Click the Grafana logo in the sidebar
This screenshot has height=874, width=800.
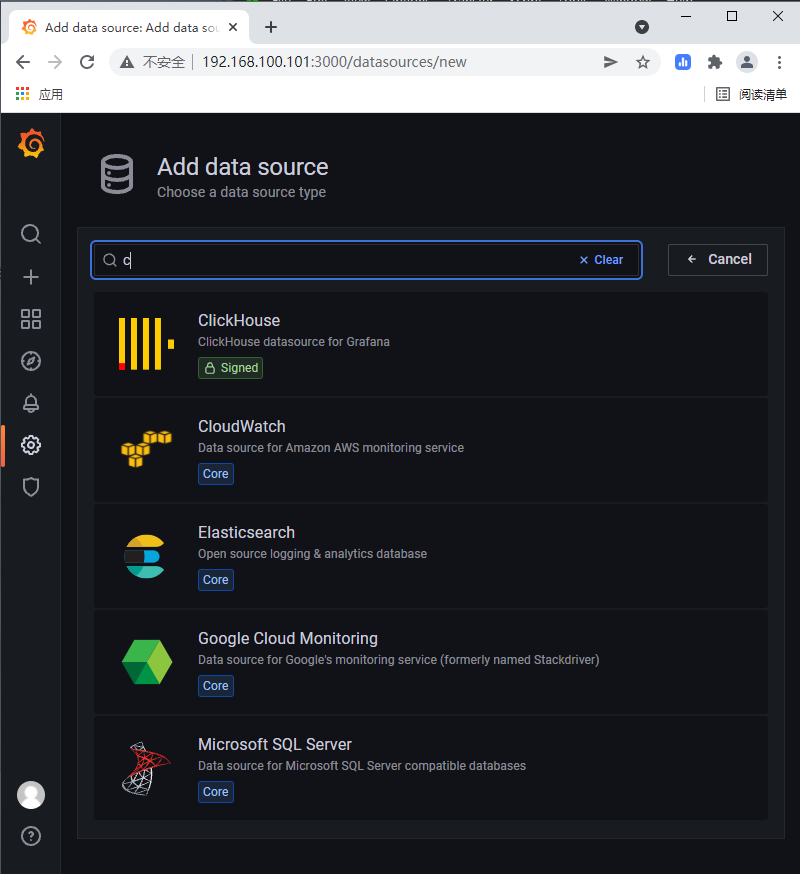31,143
